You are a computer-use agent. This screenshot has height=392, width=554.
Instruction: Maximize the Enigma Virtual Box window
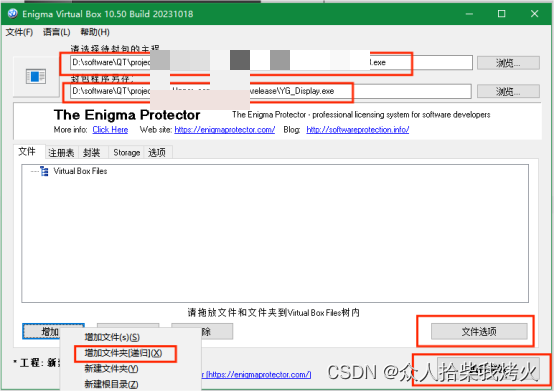click(x=501, y=14)
